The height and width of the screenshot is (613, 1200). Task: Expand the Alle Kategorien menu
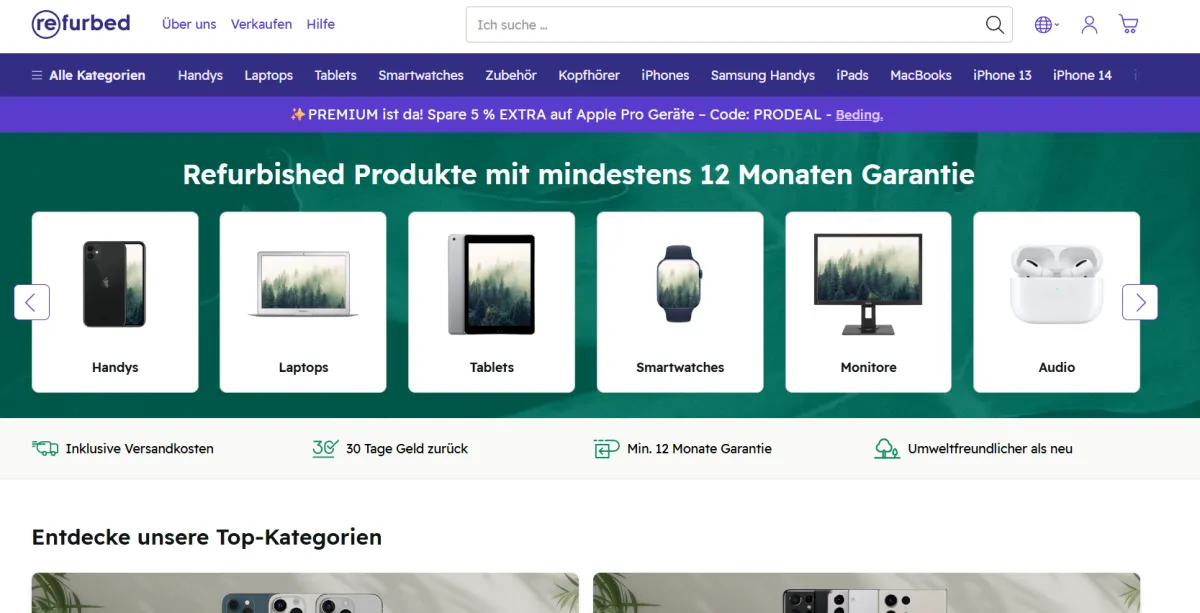tap(88, 75)
